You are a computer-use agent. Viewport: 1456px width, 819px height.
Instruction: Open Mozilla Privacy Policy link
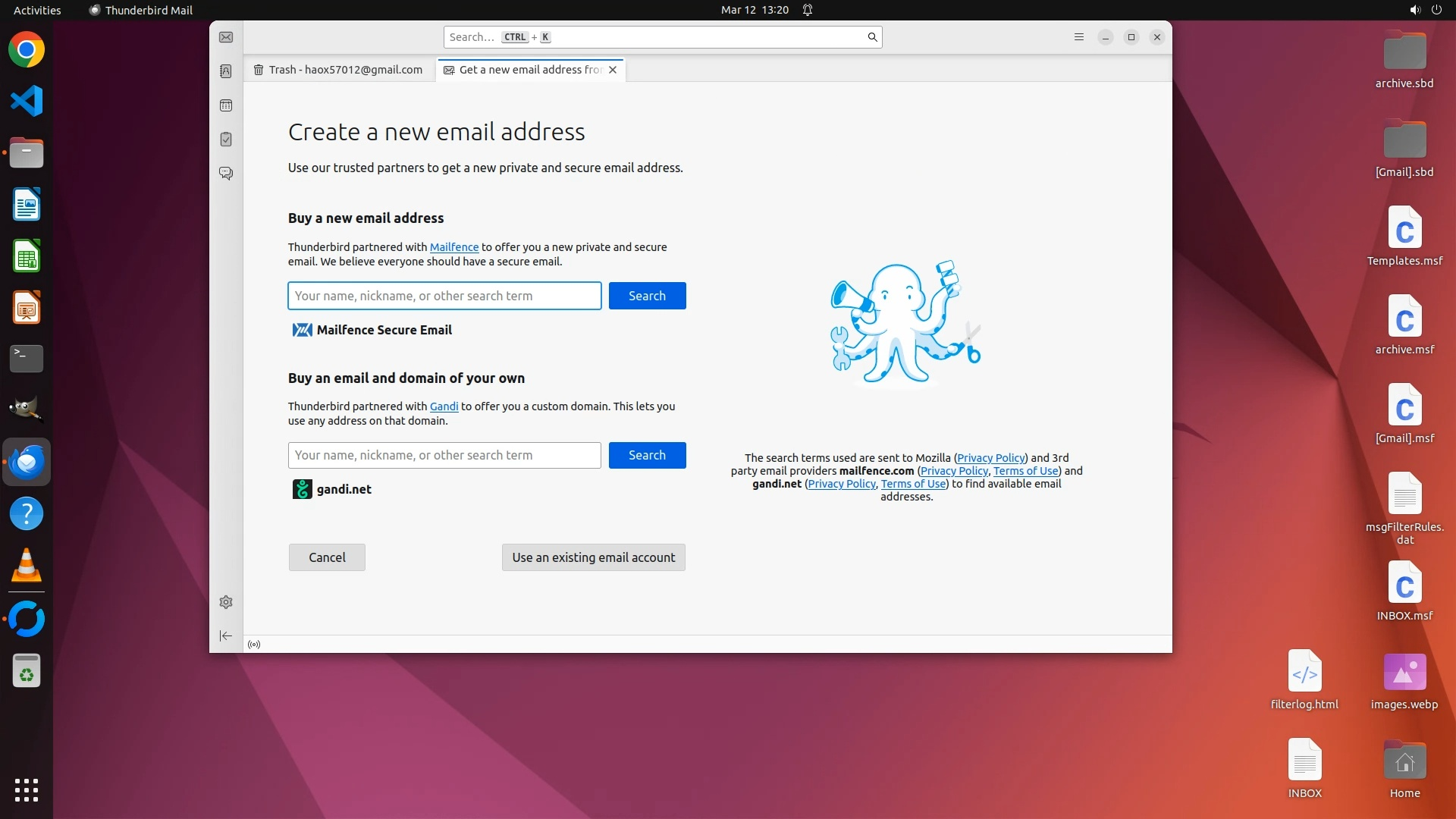tap(990, 458)
